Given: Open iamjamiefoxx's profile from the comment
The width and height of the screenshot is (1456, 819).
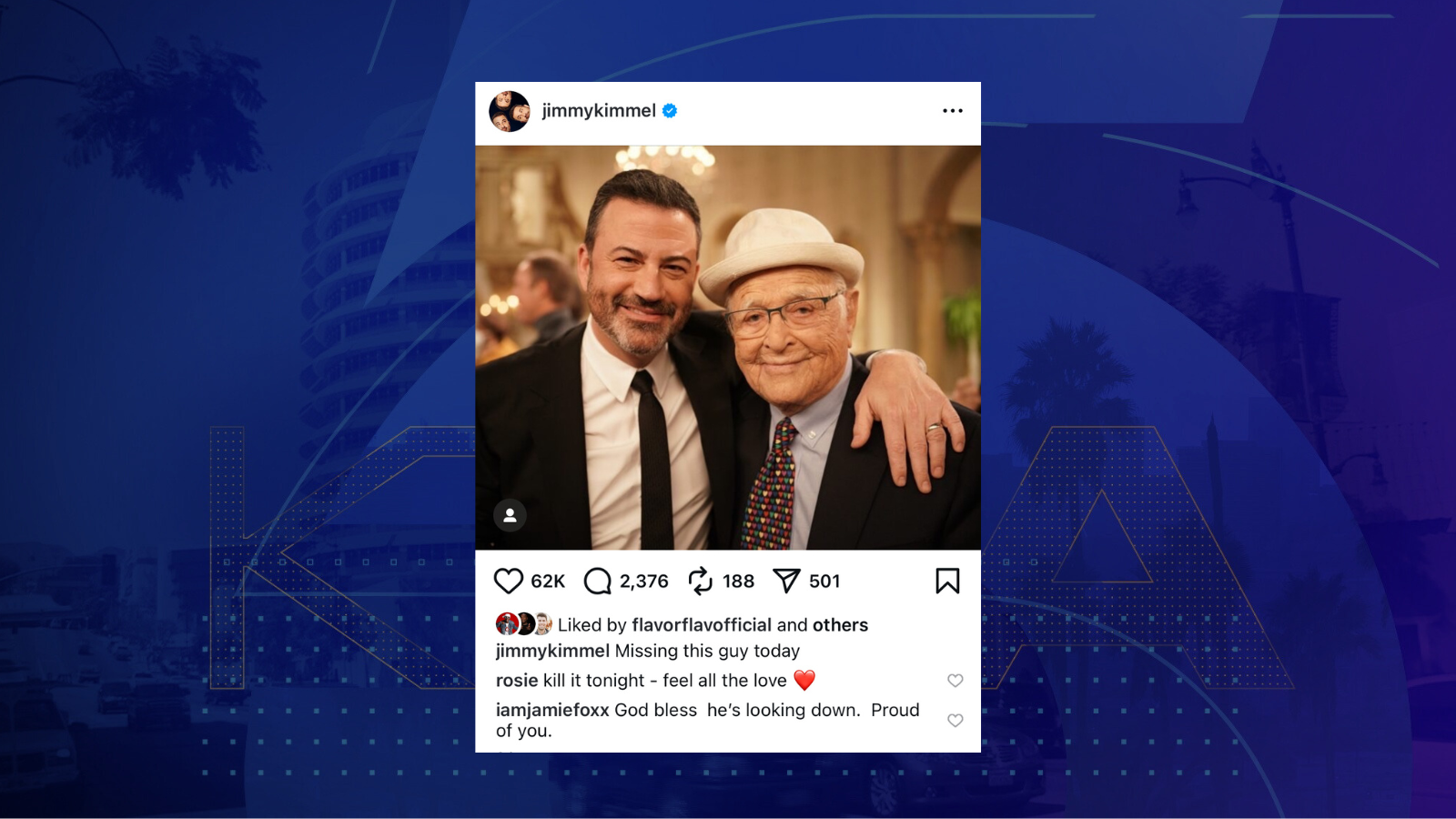Looking at the screenshot, I should pos(552,710).
